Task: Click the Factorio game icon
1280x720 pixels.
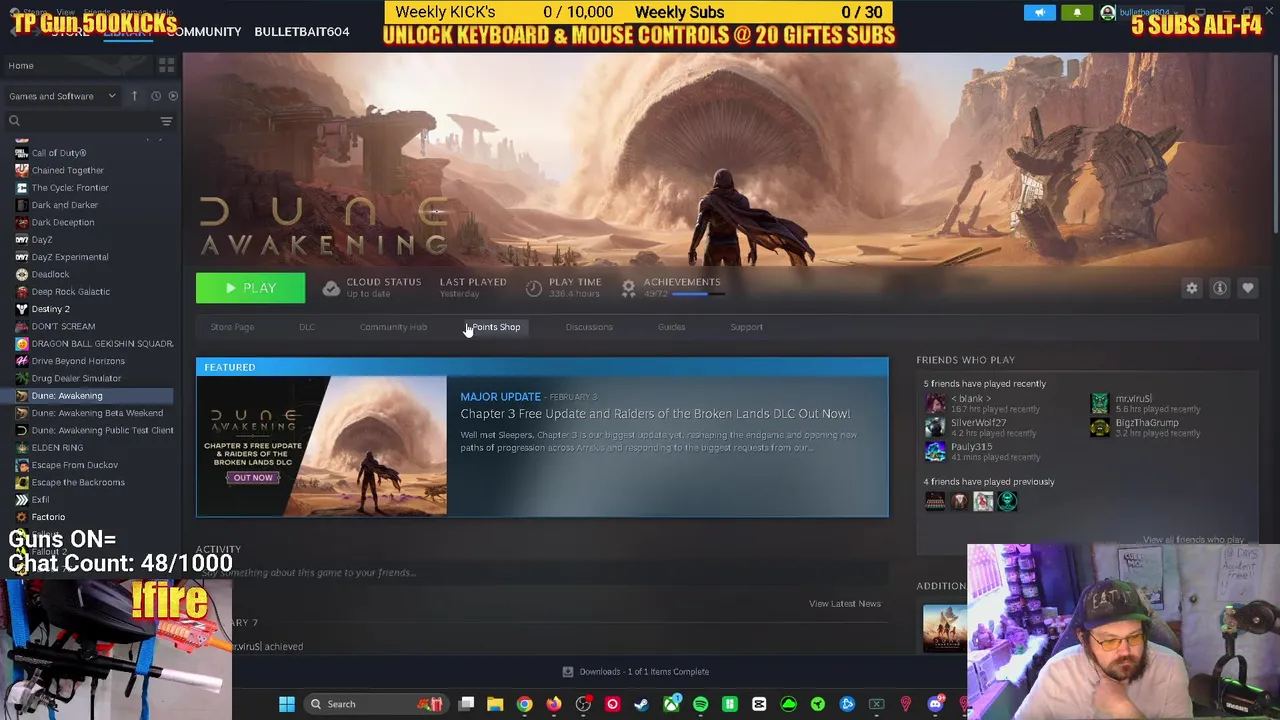Action: tap(22, 517)
